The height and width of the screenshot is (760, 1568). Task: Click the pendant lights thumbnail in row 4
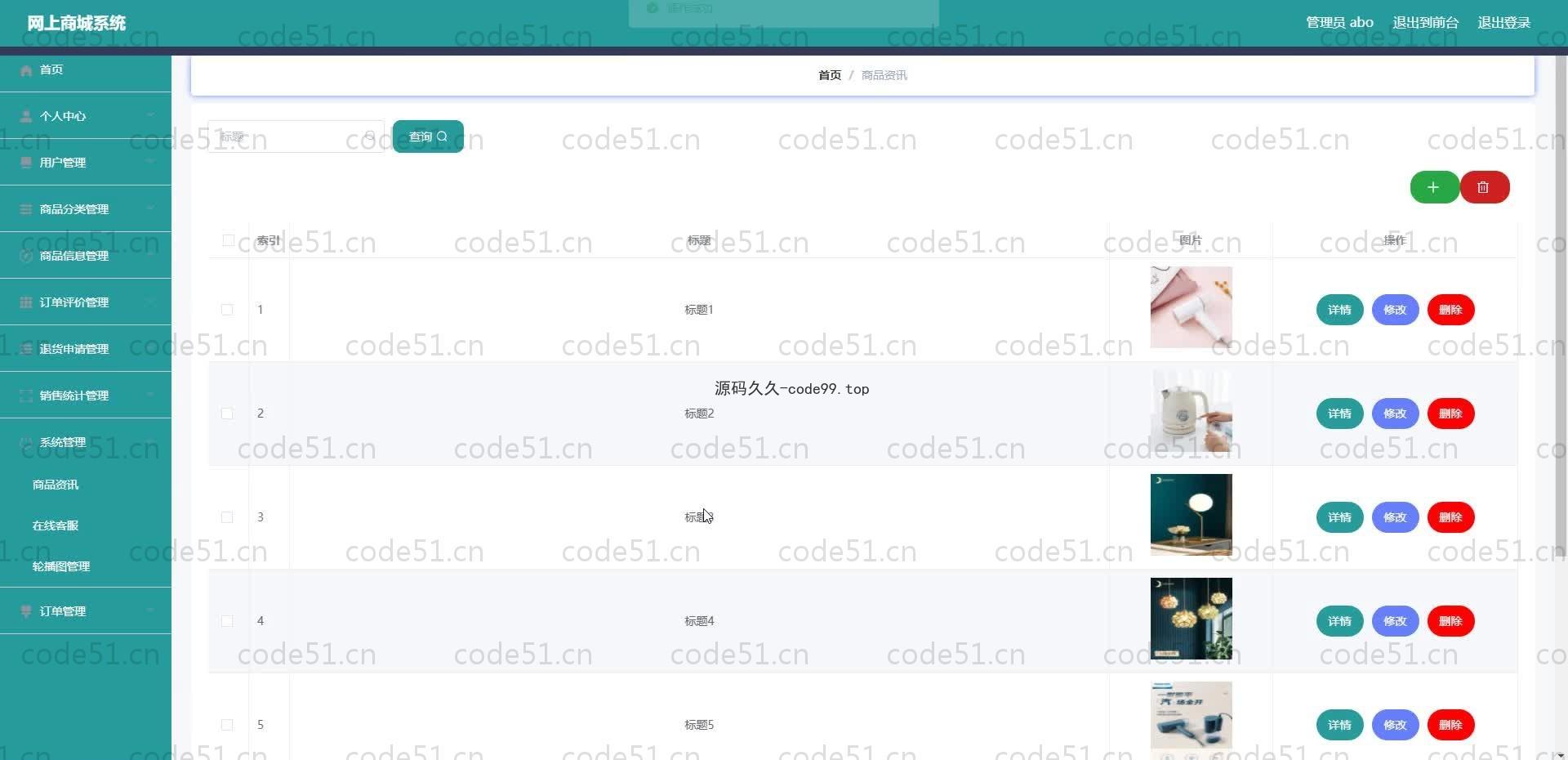[x=1191, y=619]
